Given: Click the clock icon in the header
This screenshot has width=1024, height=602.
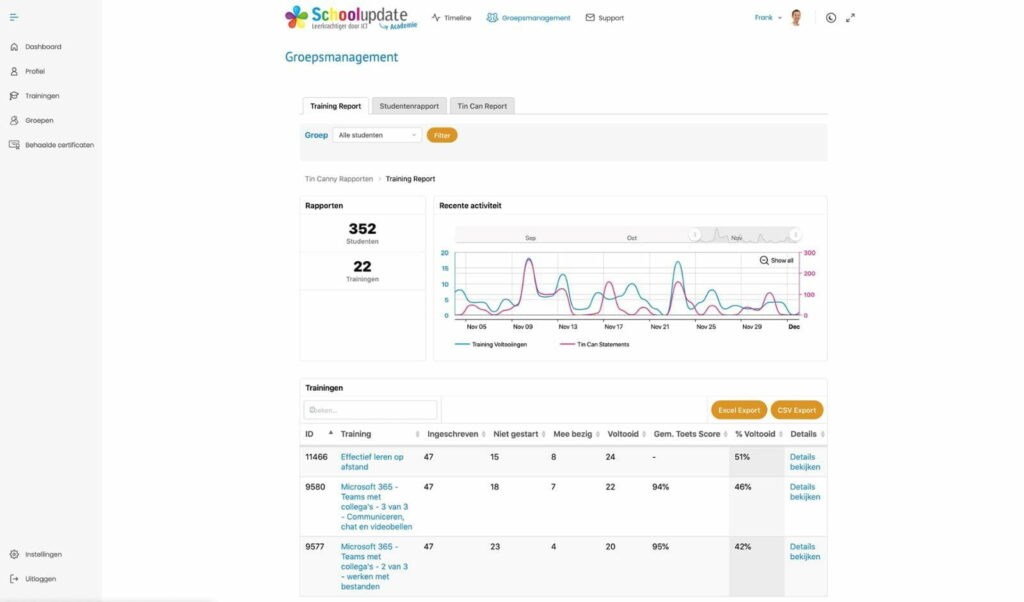Looking at the screenshot, I should point(831,18).
